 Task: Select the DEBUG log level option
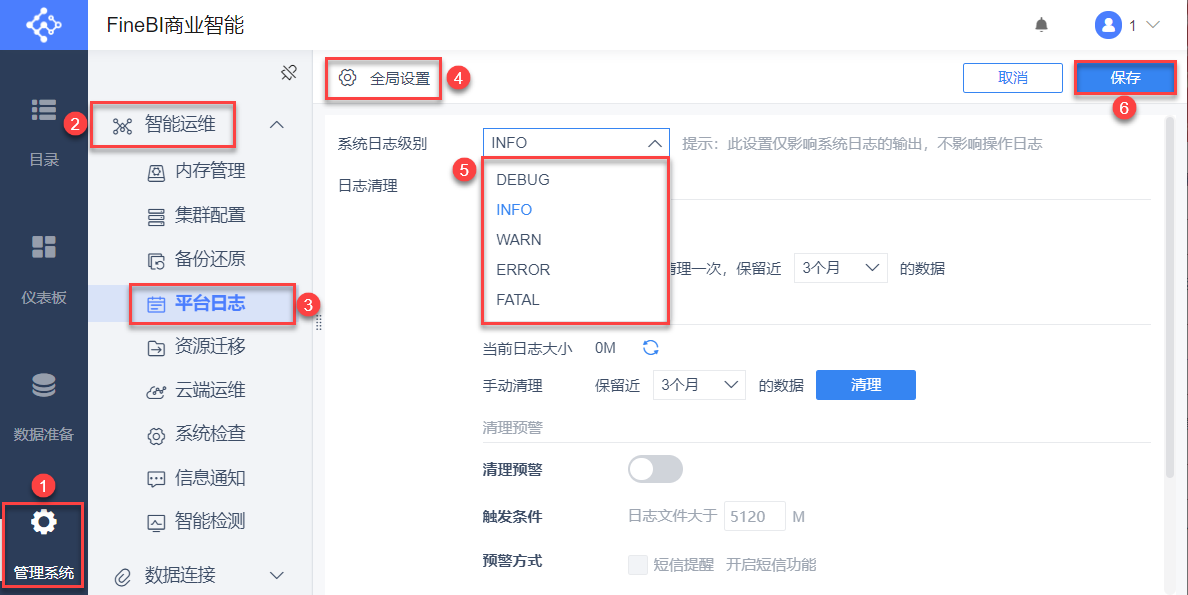[x=523, y=180]
